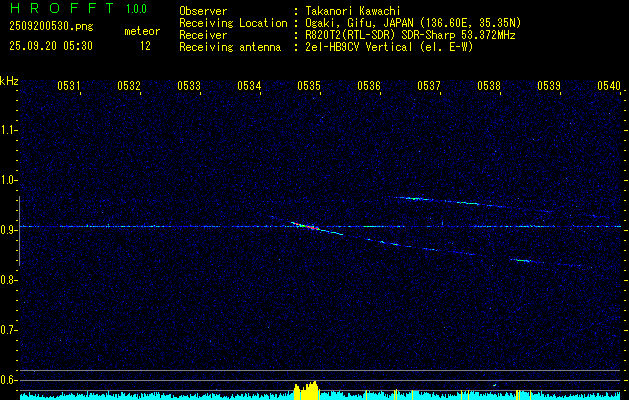Click the 'meteor' count label
Viewport: 629px width, 400px height.
pos(142,31)
